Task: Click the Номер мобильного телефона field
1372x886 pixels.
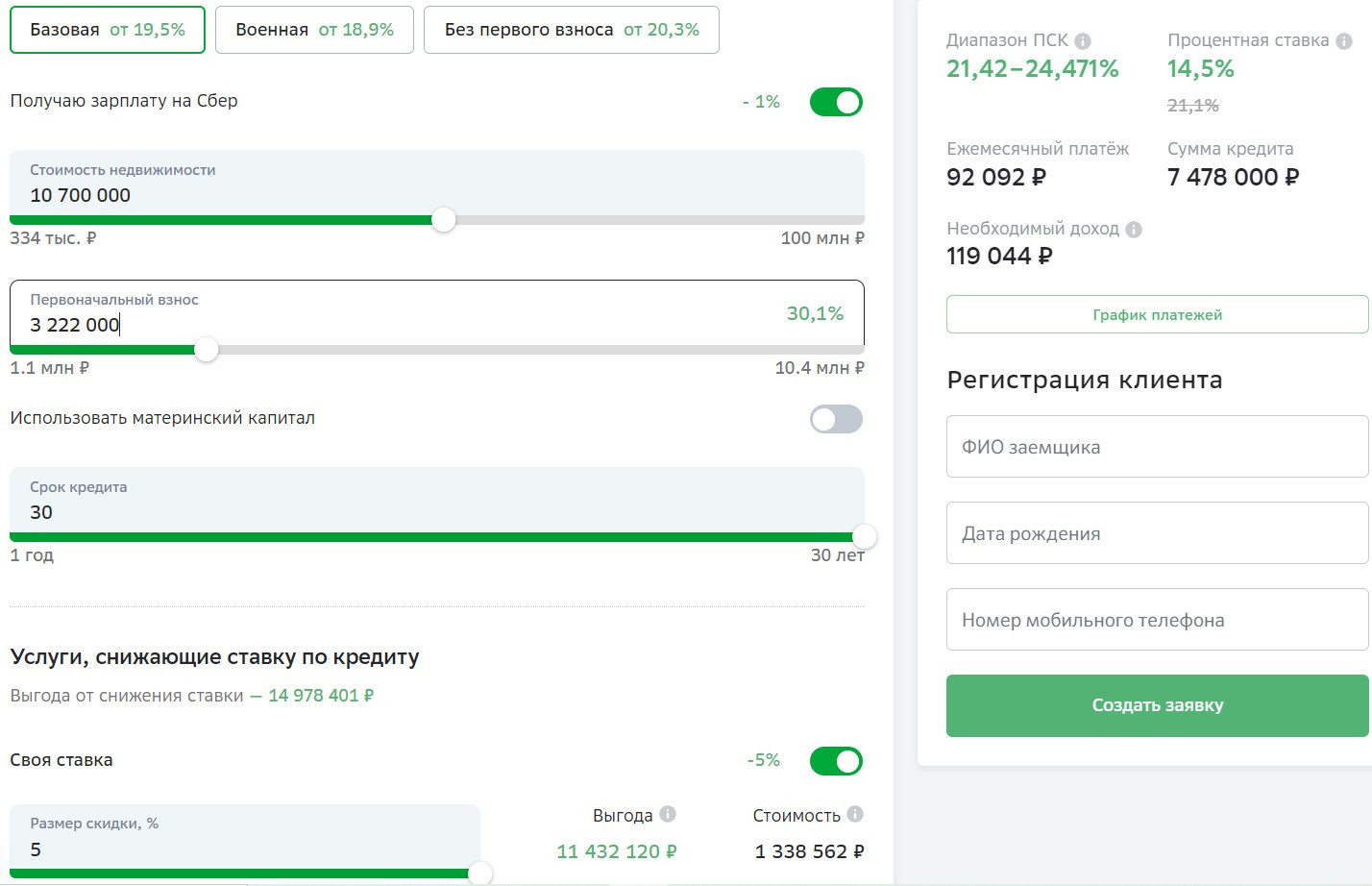Action: pyautogui.click(x=1157, y=620)
